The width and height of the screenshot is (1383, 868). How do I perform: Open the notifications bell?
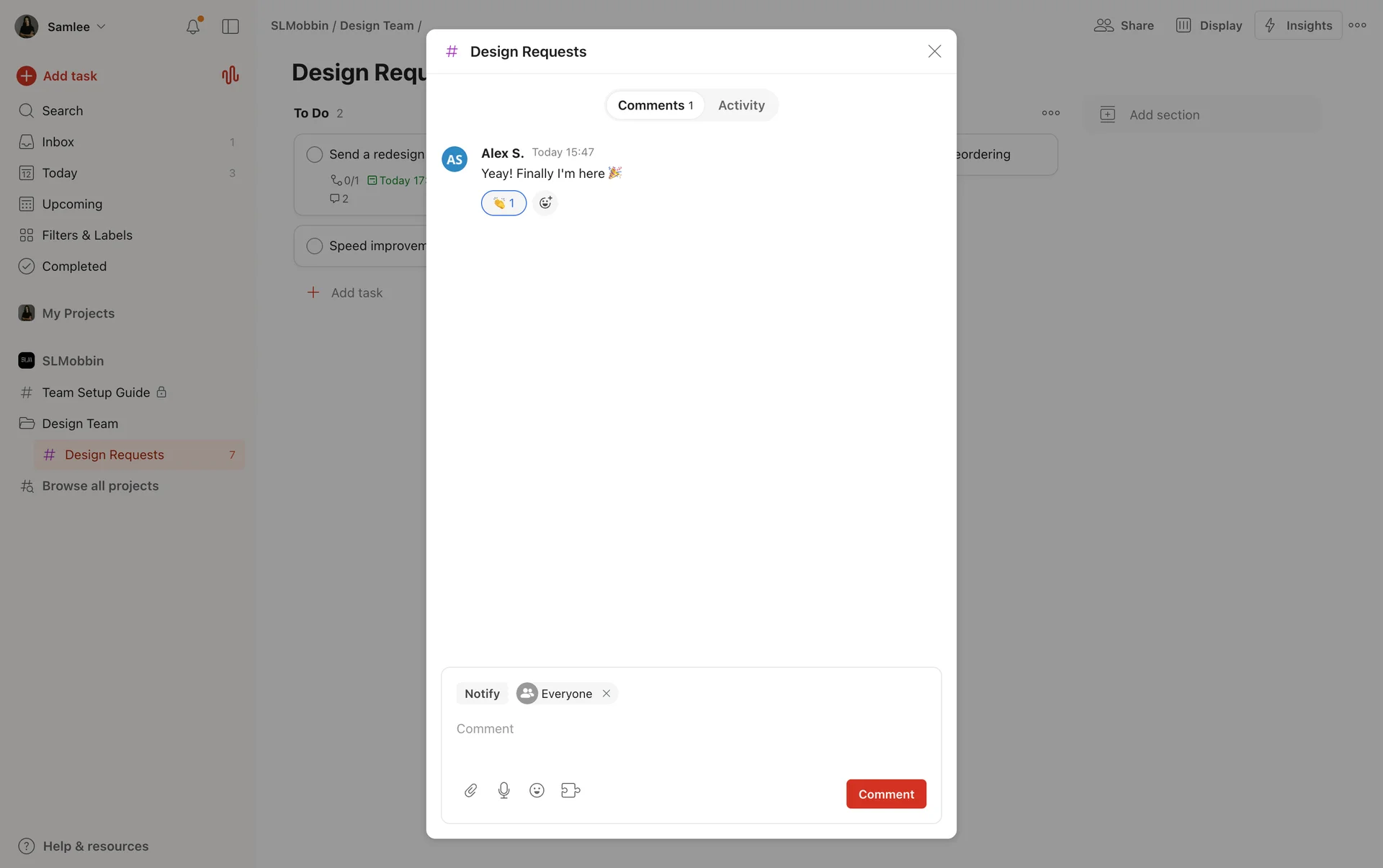pyautogui.click(x=193, y=27)
